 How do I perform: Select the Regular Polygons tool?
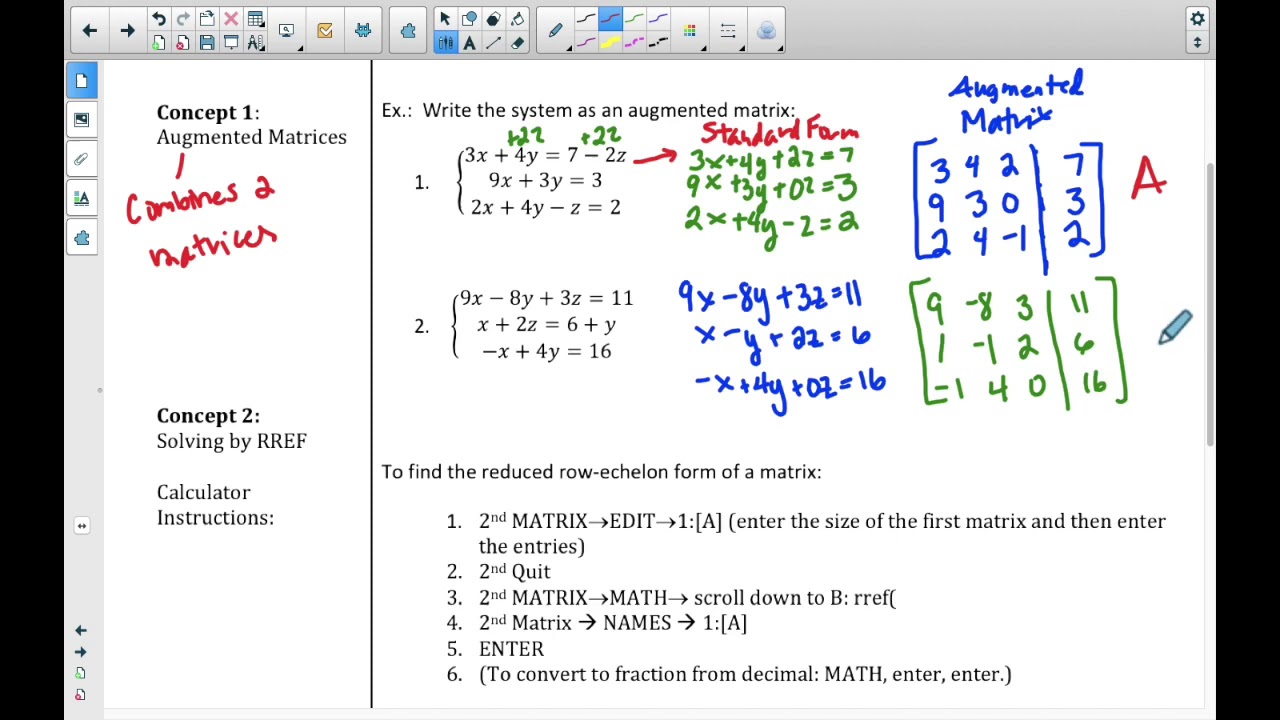click(493, 19)
